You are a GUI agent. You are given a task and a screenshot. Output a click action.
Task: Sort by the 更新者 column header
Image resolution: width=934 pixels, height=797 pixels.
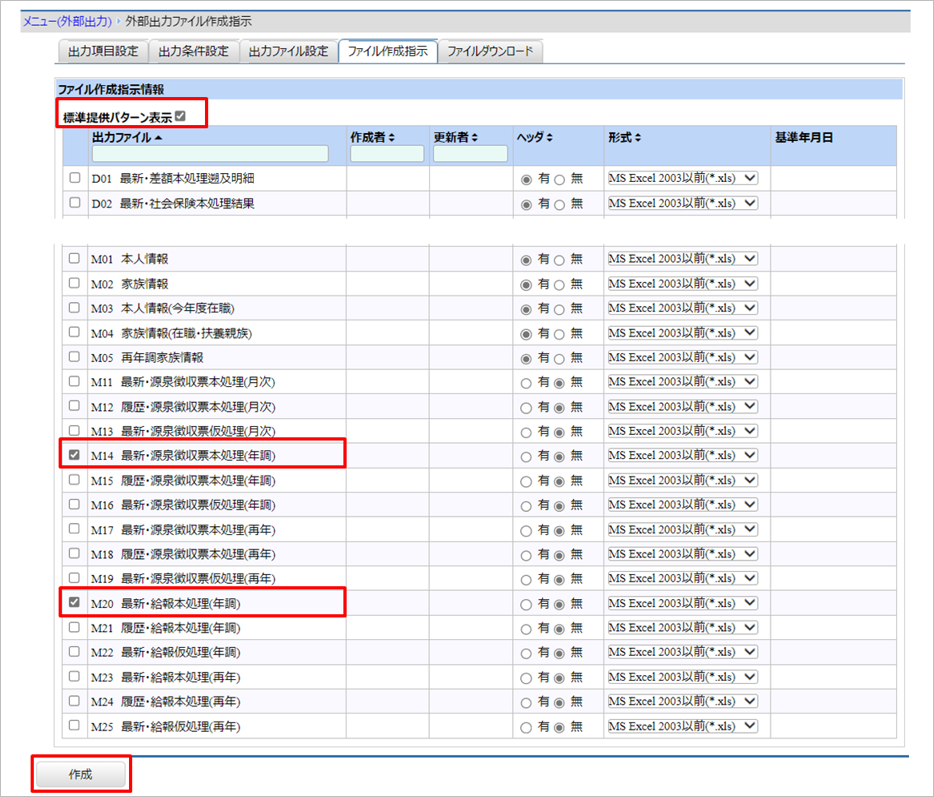click(456, 138)
